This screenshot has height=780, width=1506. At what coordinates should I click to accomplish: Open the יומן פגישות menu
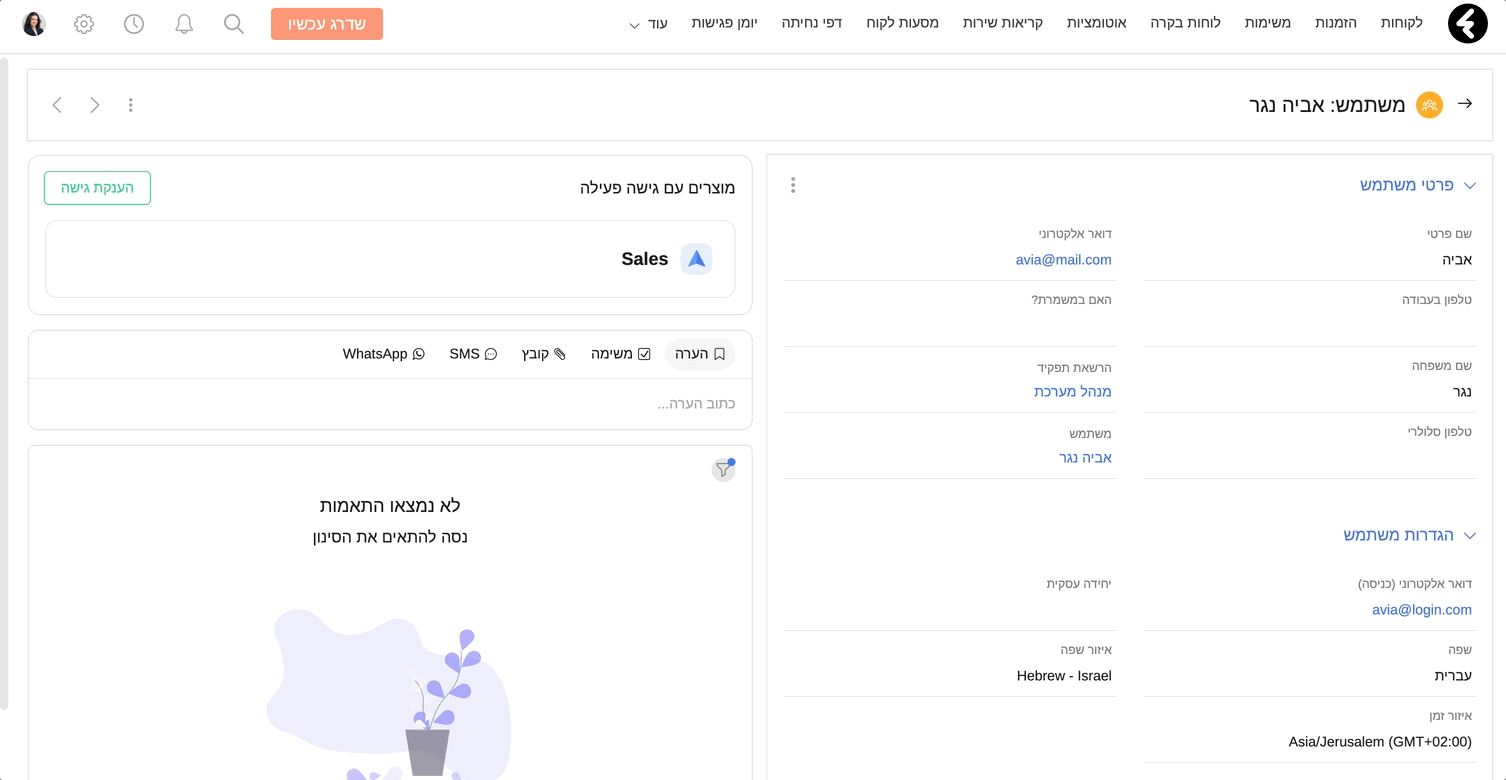coord(725,22)
